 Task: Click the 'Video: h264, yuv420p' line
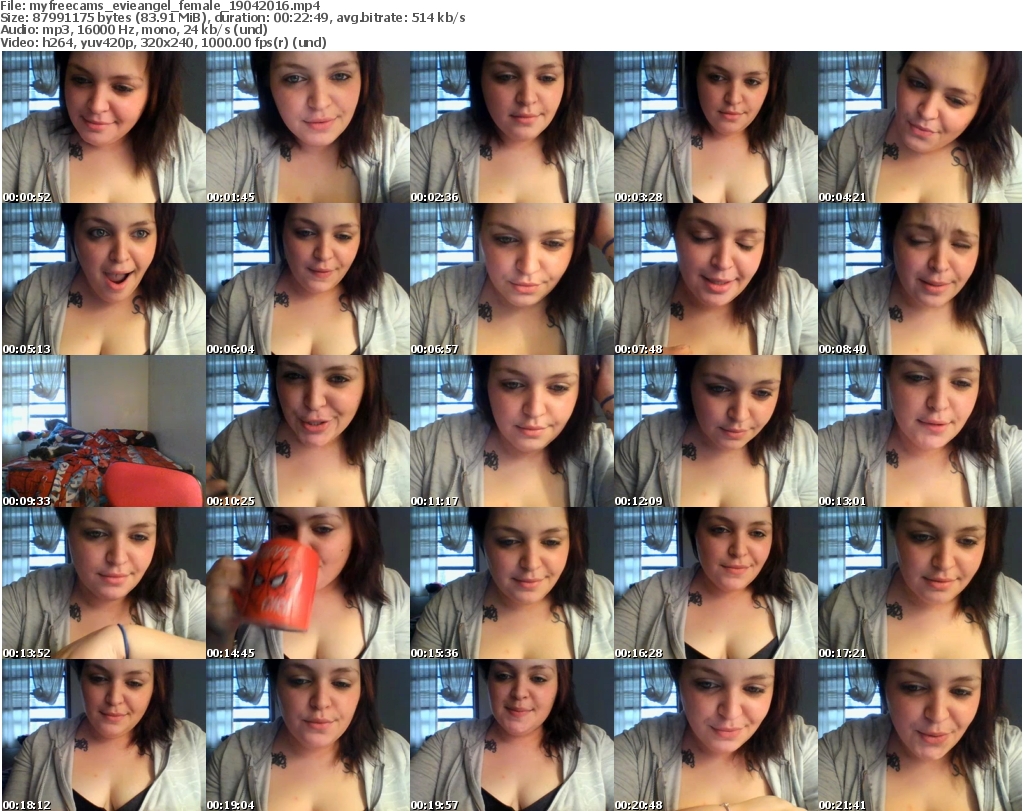point(163,42)
